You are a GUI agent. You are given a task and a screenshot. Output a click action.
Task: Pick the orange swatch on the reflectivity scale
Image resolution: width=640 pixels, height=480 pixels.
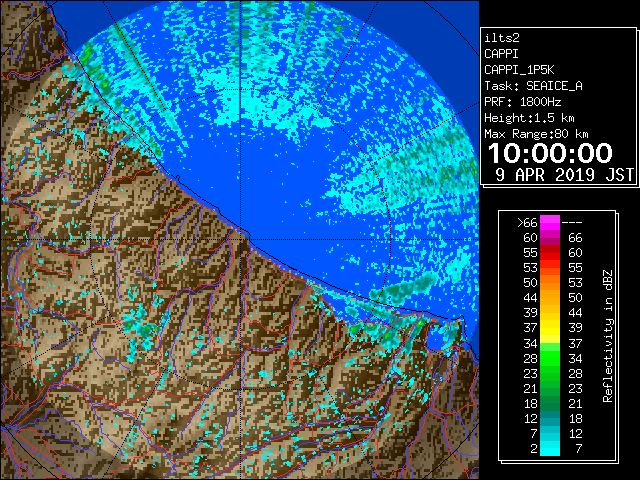550,291
